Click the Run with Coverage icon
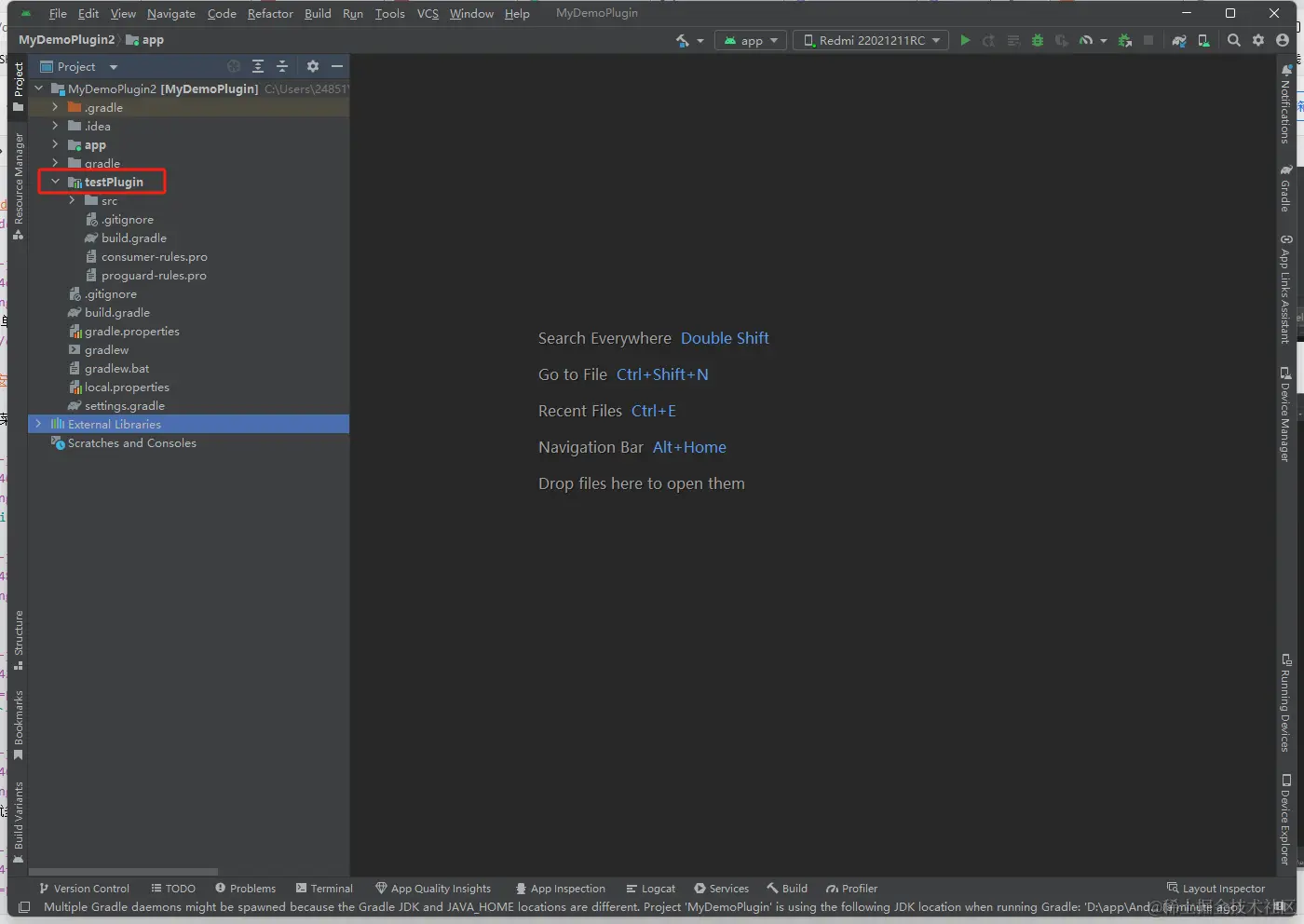The image size is (1304, 924). click(x=1061, y=40)
